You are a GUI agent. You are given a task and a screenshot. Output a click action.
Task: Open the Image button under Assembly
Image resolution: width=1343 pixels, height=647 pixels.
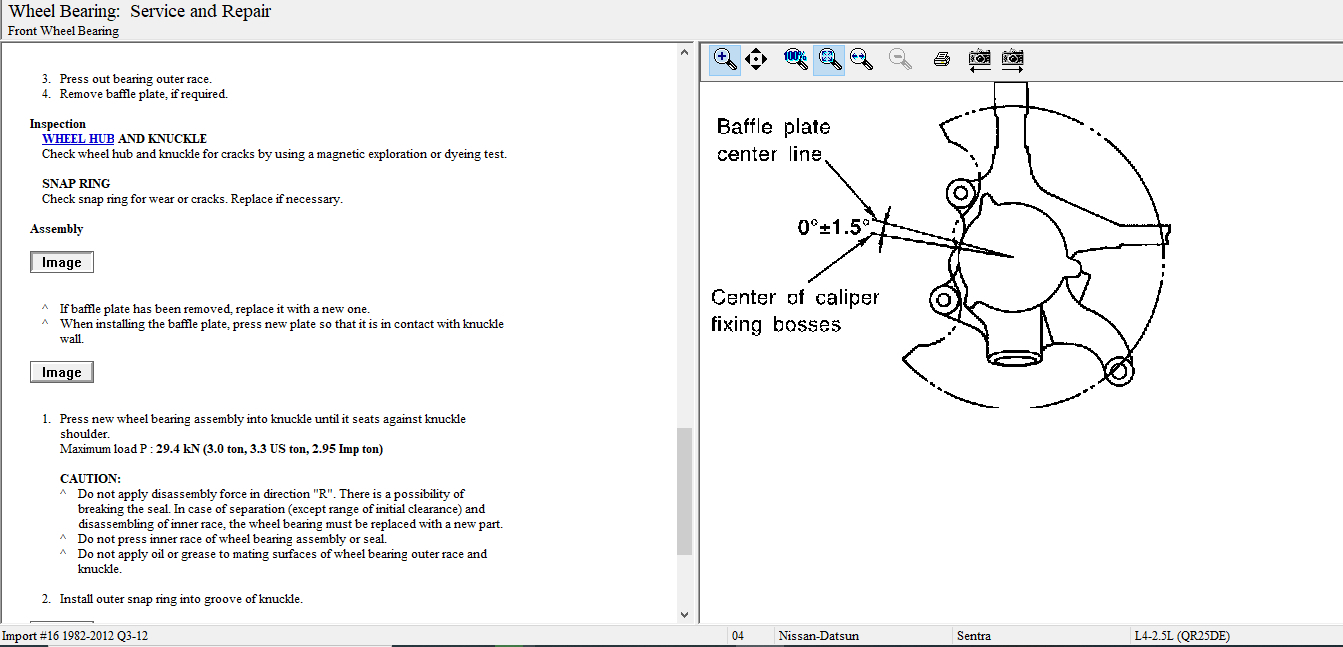pos(62,263)
